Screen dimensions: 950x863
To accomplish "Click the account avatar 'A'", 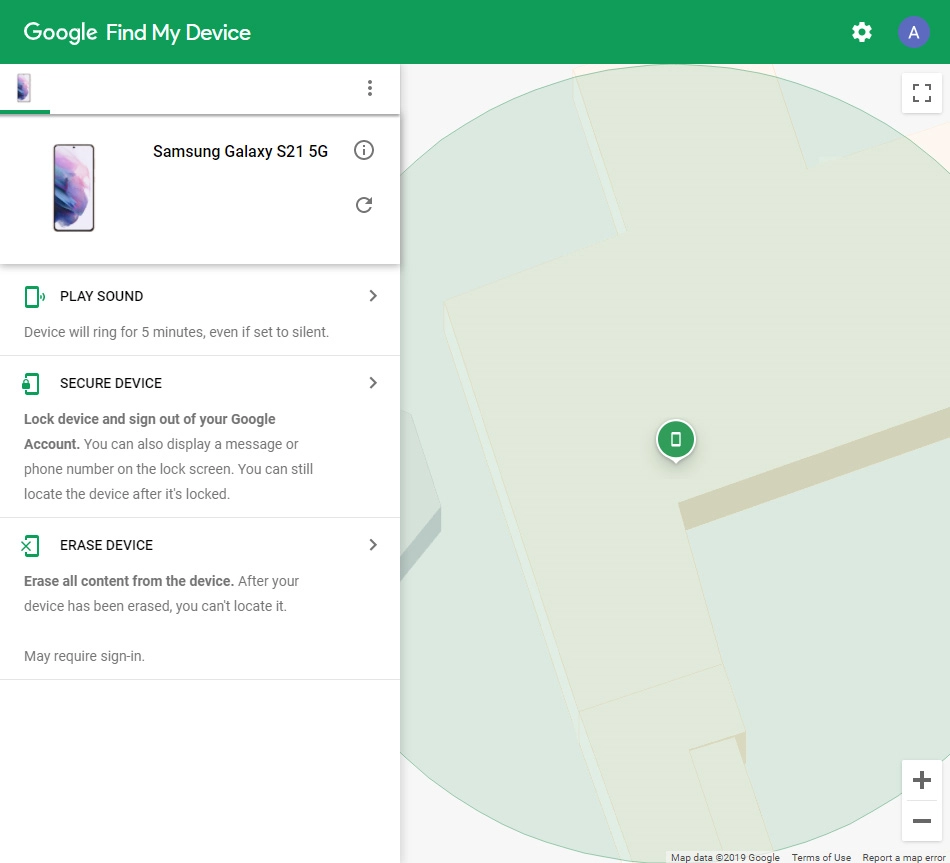I will (913, 32).
